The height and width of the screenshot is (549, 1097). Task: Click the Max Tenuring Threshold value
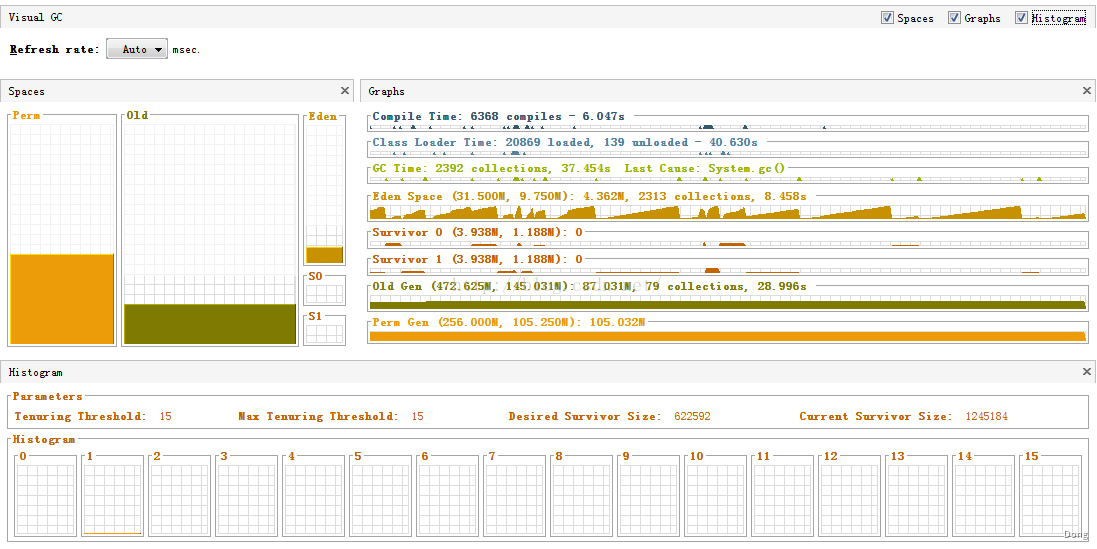point(417,416)
